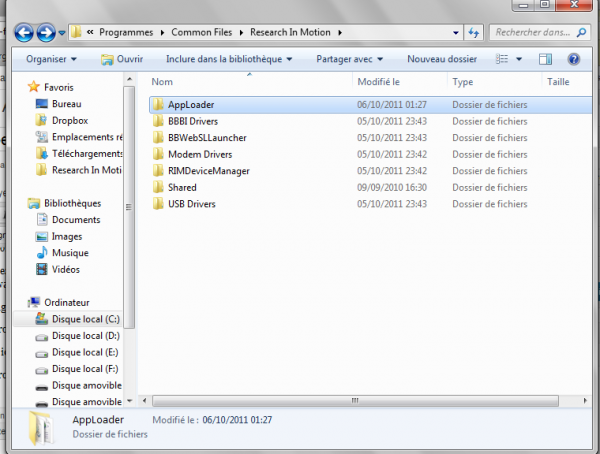Viewport: 600px width, 454px height.
Task: Open the Partager avec menu
Action: [349, 59]
